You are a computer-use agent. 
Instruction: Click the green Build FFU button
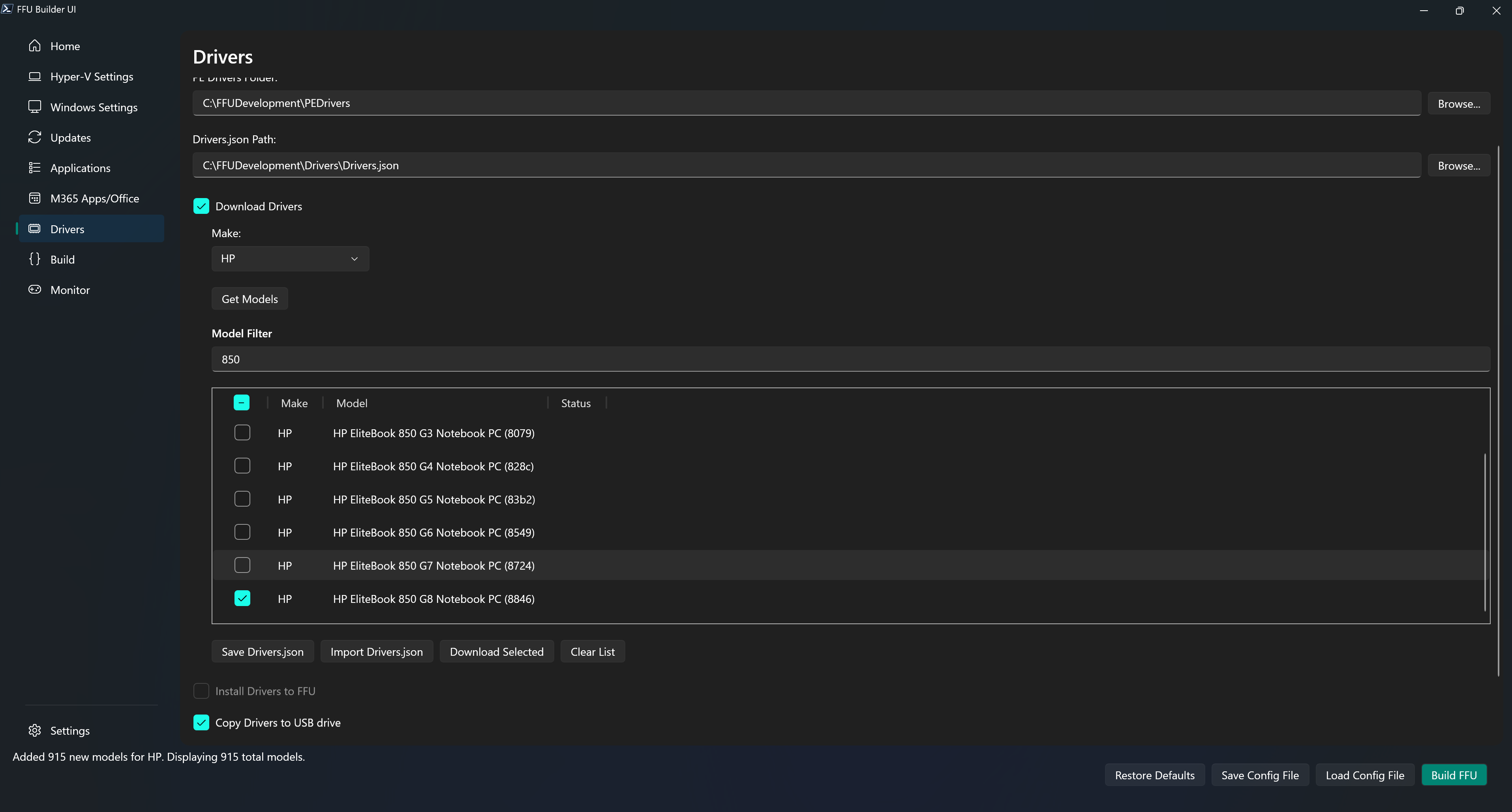[x=1453, y=775]
